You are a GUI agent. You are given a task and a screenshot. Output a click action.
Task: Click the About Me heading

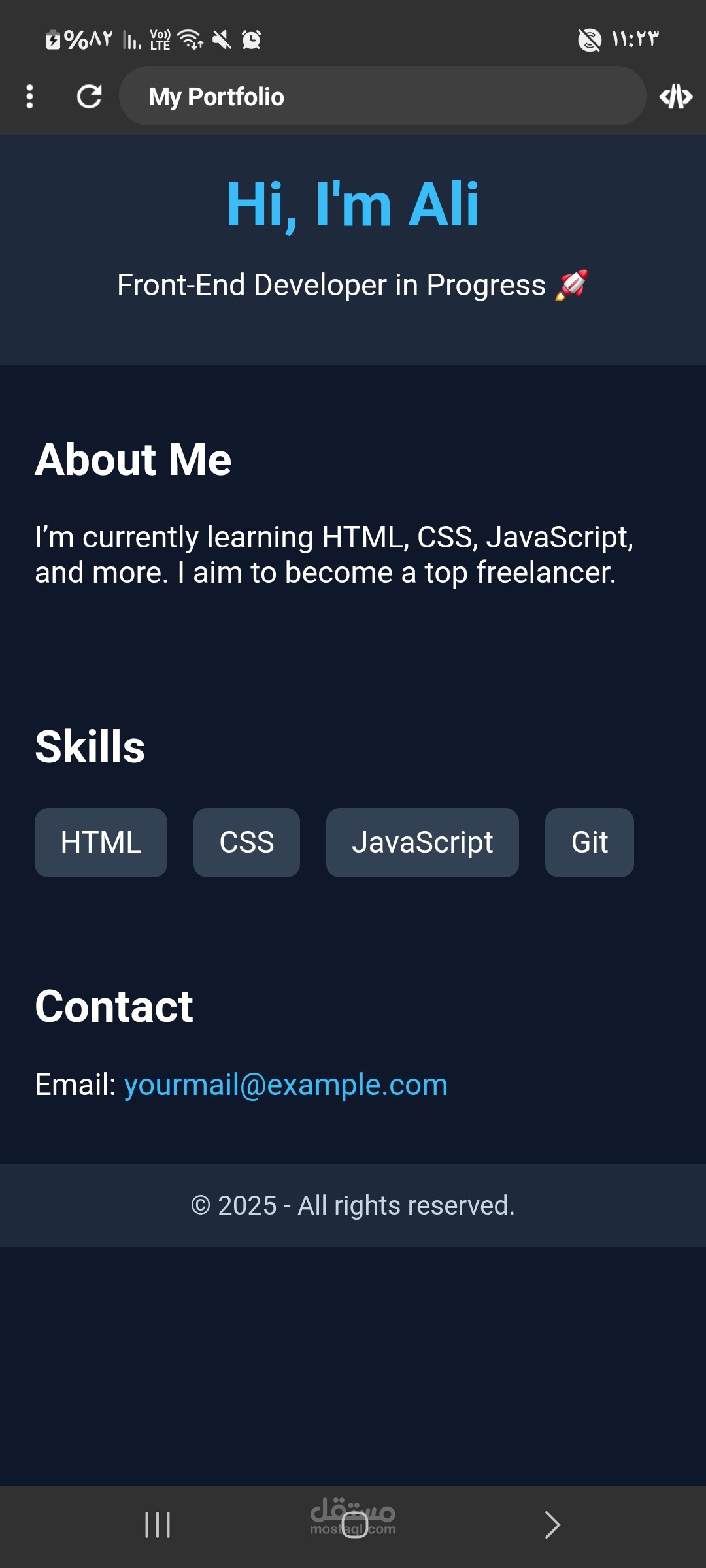(133, 459)
